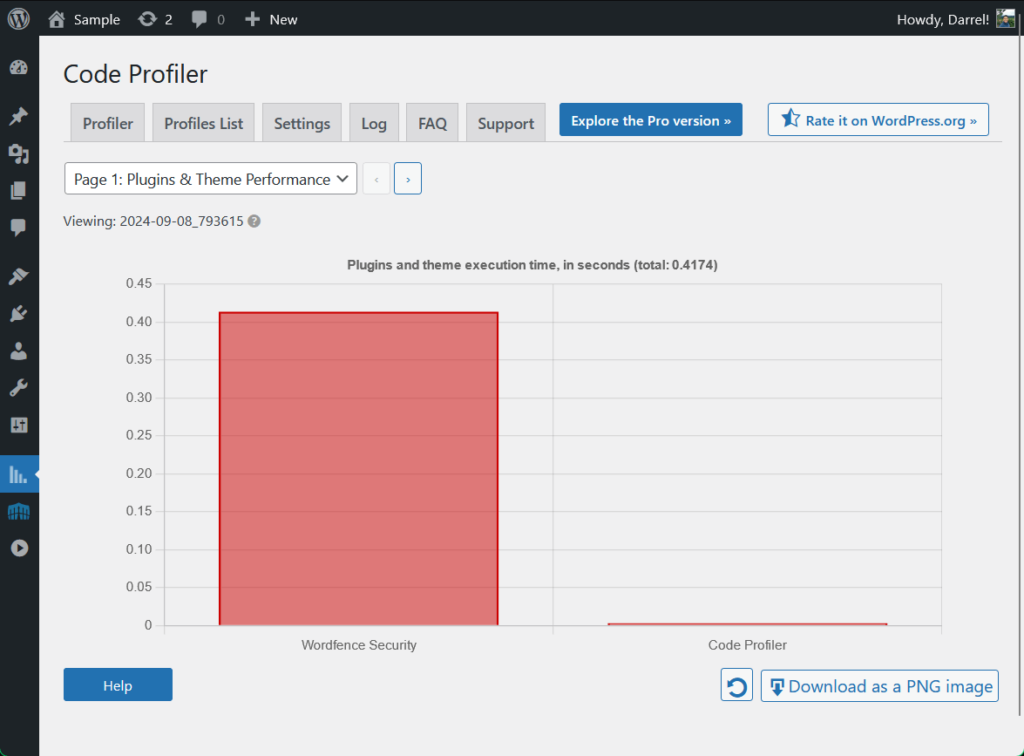Open the Log tab
This screenshot has height=756, width=1024.
pyautogui.click(x=374, y=123)
